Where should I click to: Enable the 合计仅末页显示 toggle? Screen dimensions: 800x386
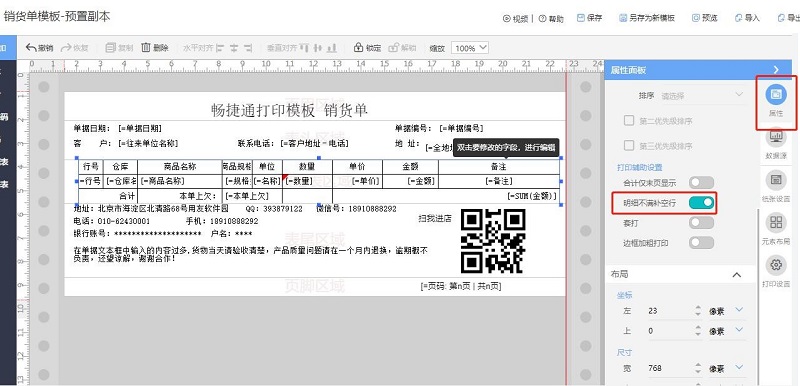[702, 183]
